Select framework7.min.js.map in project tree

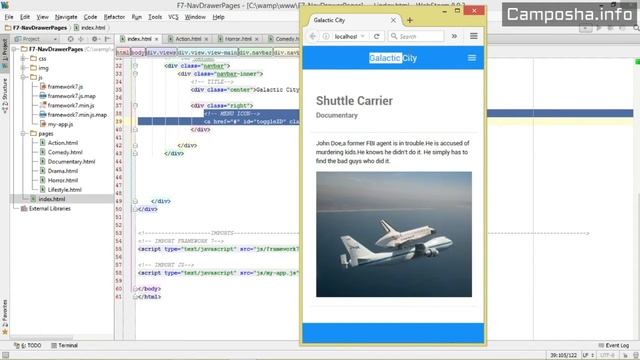click(x=77, y=115)
